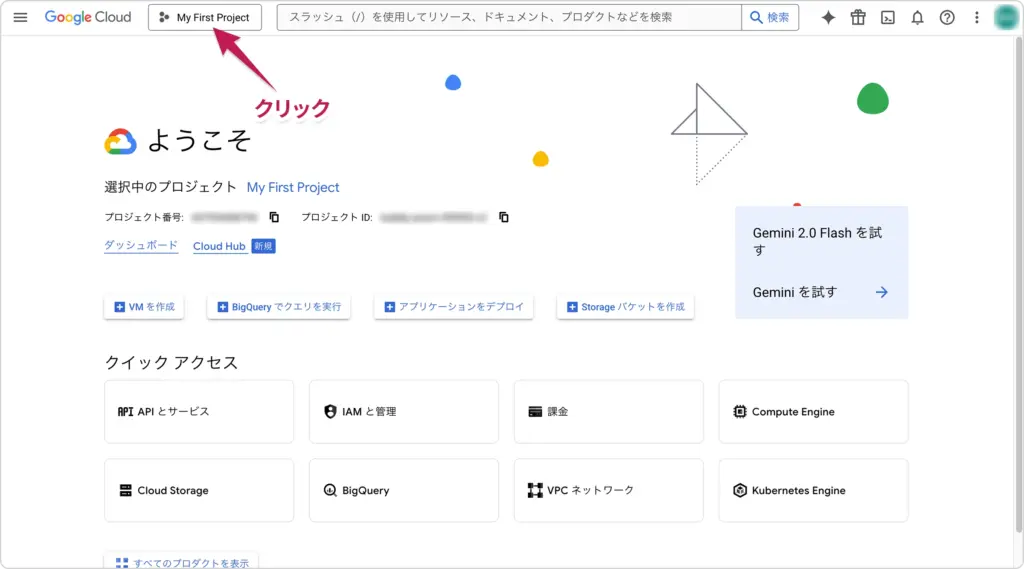Image resolution: width=1024 pixels, height=569 pixels.
Task: Copy the project ID
Action: 504,217
